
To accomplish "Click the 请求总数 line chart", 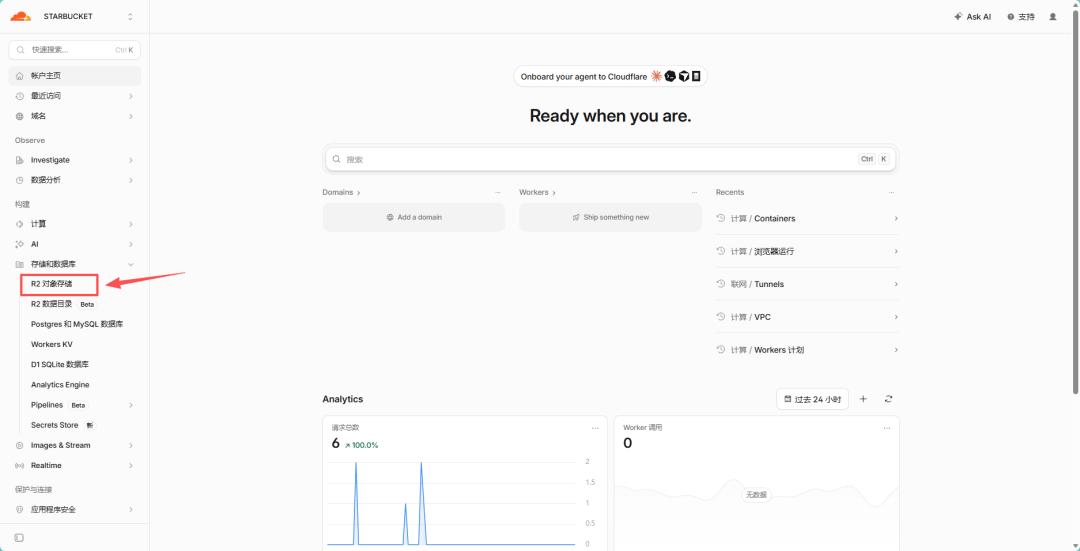I will coord(451,503).
